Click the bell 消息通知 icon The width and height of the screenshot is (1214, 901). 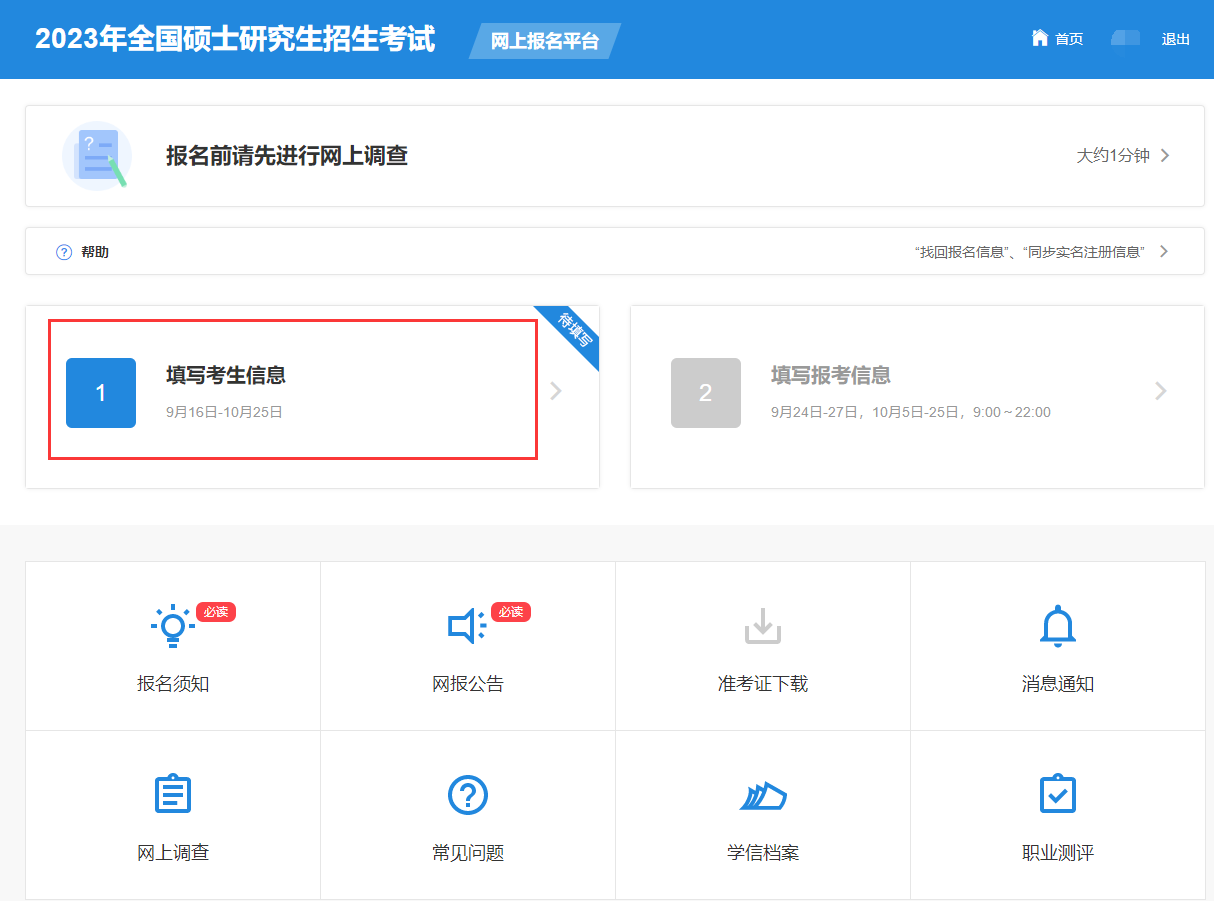(1058, 626)
